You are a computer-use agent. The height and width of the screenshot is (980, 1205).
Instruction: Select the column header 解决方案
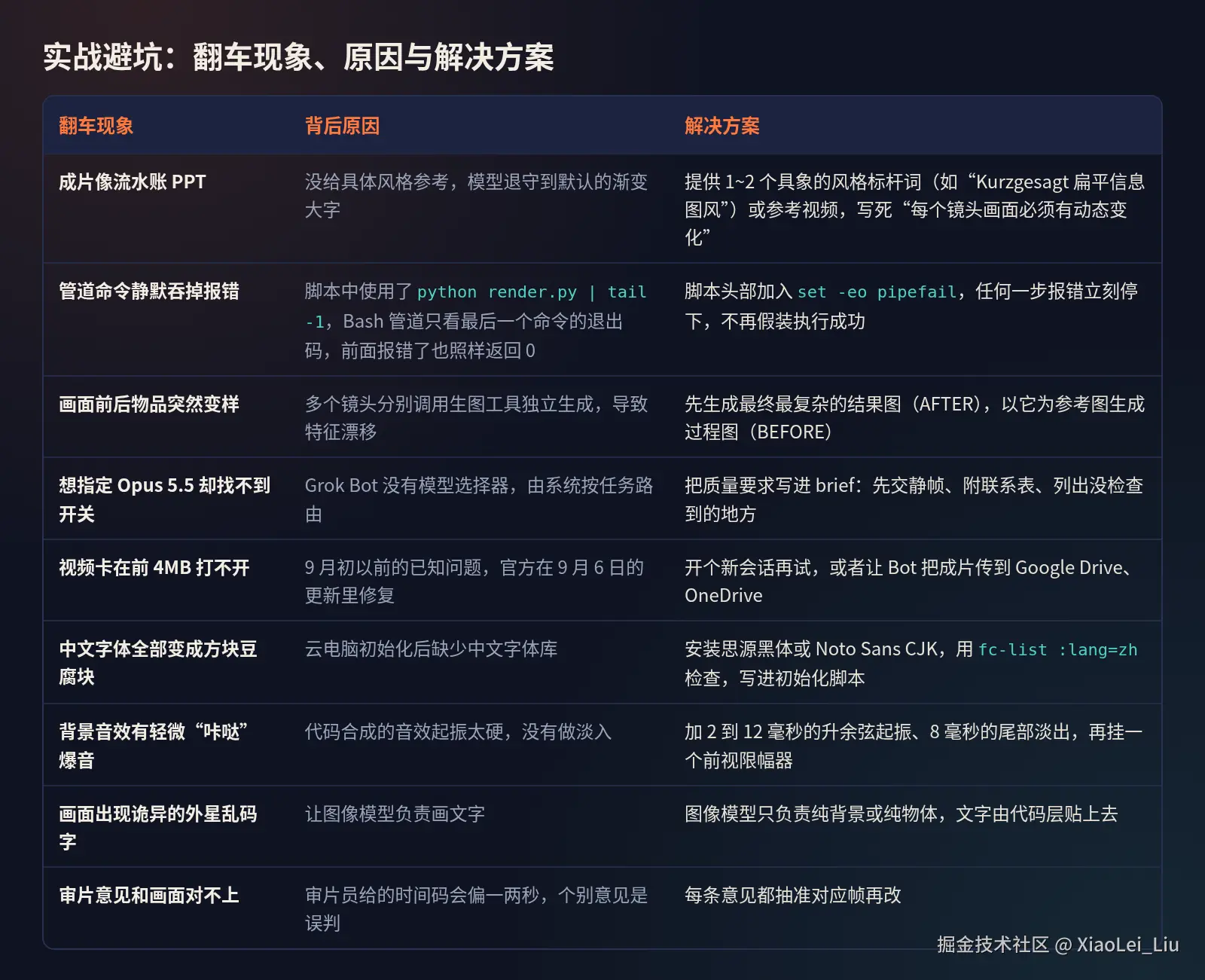pos(722,126)
